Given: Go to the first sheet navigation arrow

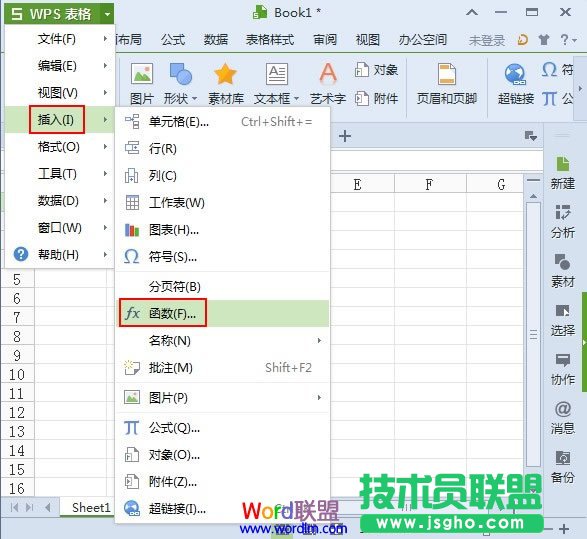Looking at the screenshot, I should (x=15, y=507).
